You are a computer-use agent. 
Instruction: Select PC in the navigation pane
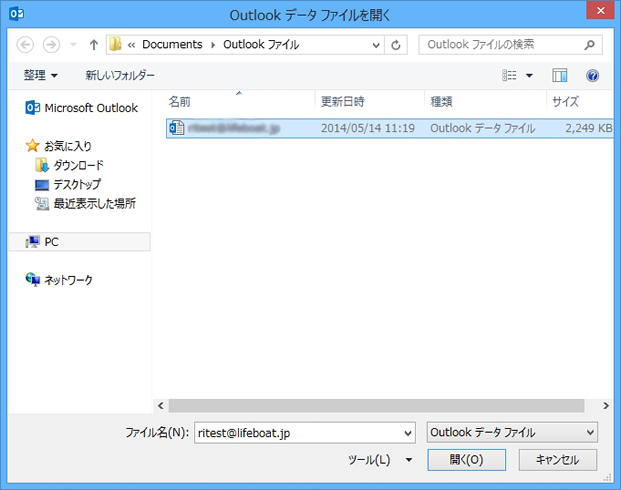51,242
